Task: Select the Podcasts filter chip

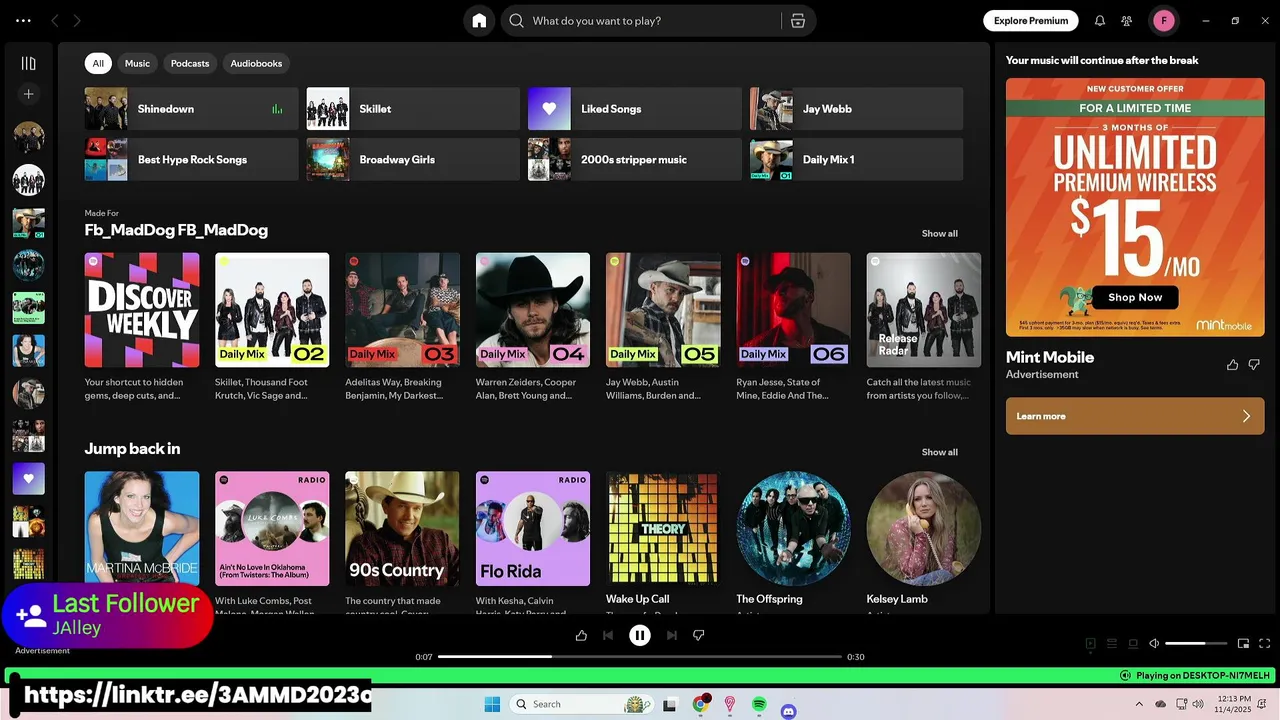Action: [190, 63]
